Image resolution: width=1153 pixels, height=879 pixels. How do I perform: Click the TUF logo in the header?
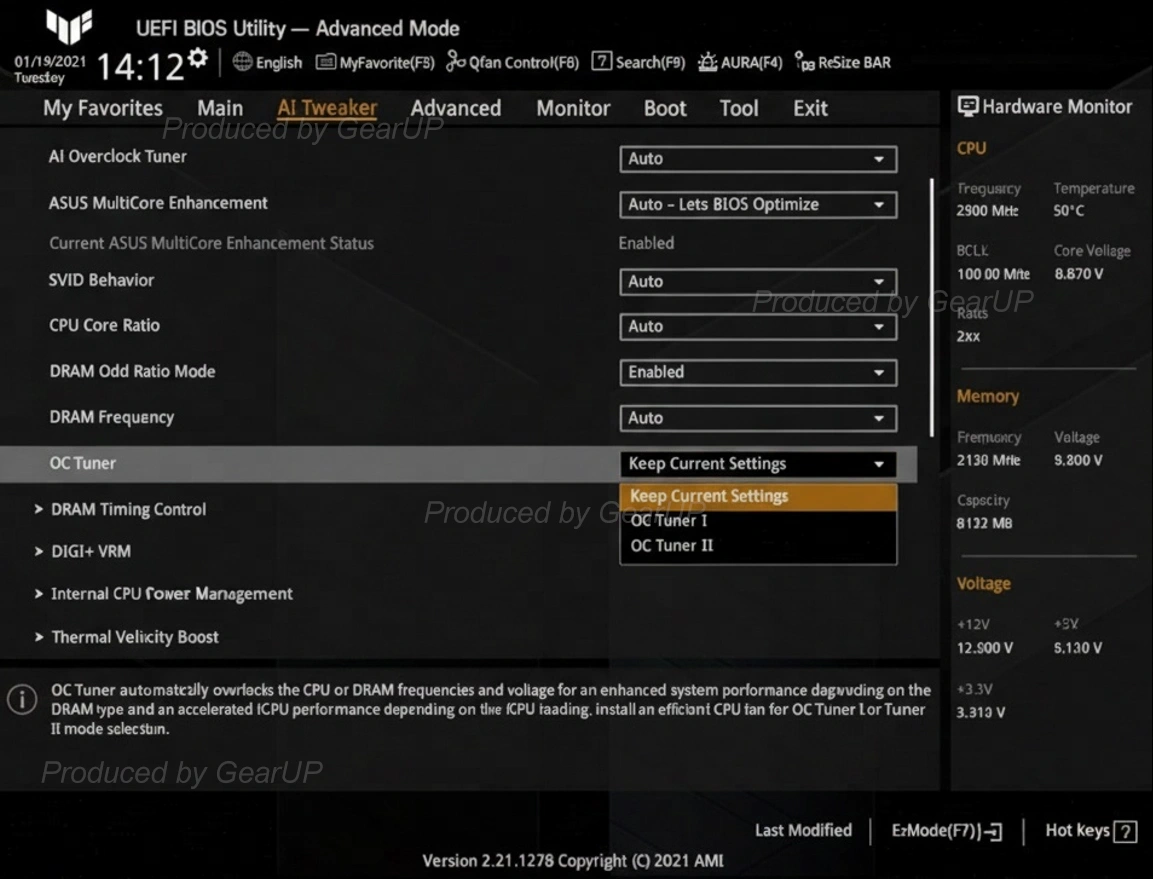(69, 26)
